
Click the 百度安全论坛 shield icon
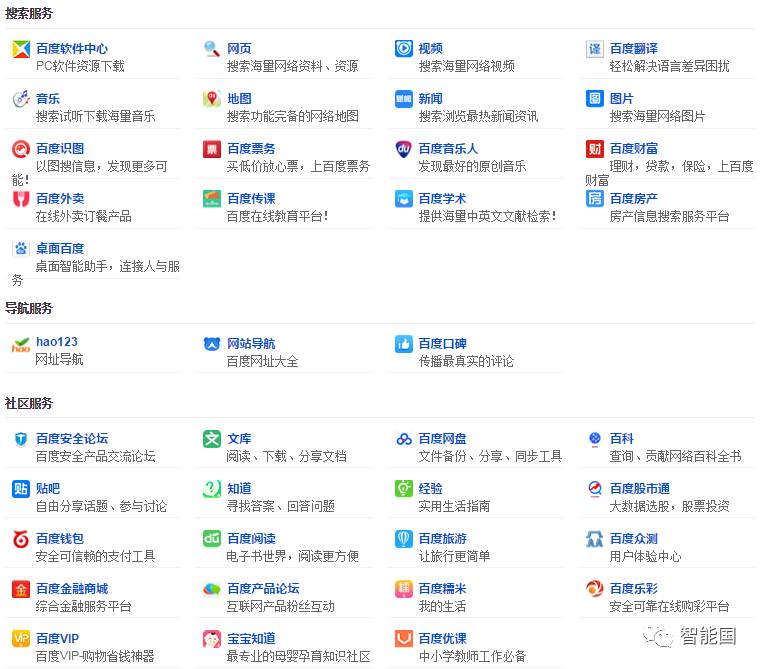point(21,439)
